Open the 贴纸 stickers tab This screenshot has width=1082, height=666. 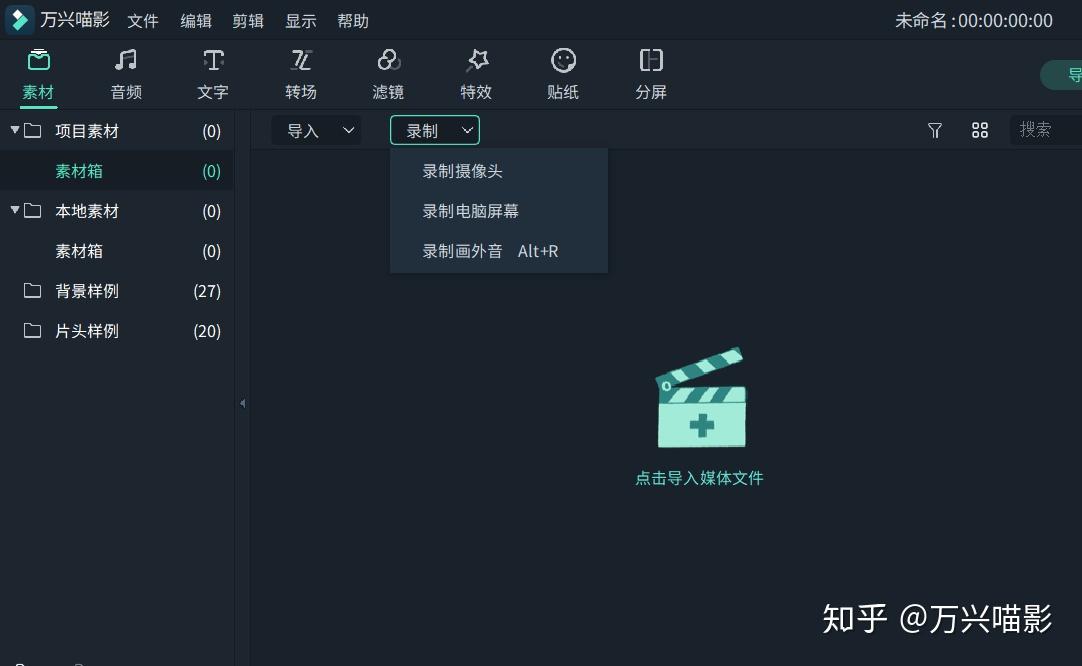(x=563, y=75)
